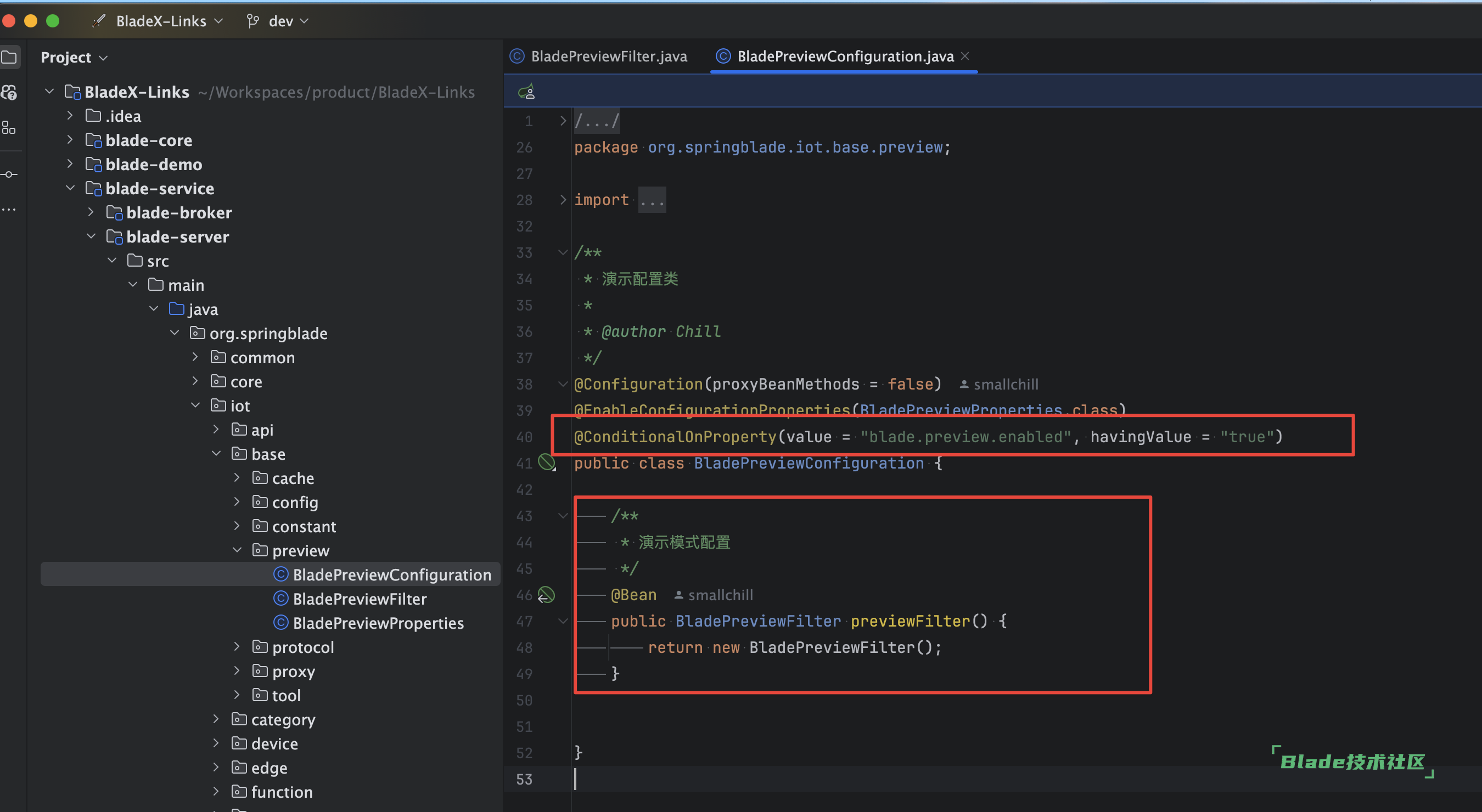The width and height of the screenshot is (1482, 812).
Task: Expand the proxy package
Action: pos(237,671)
